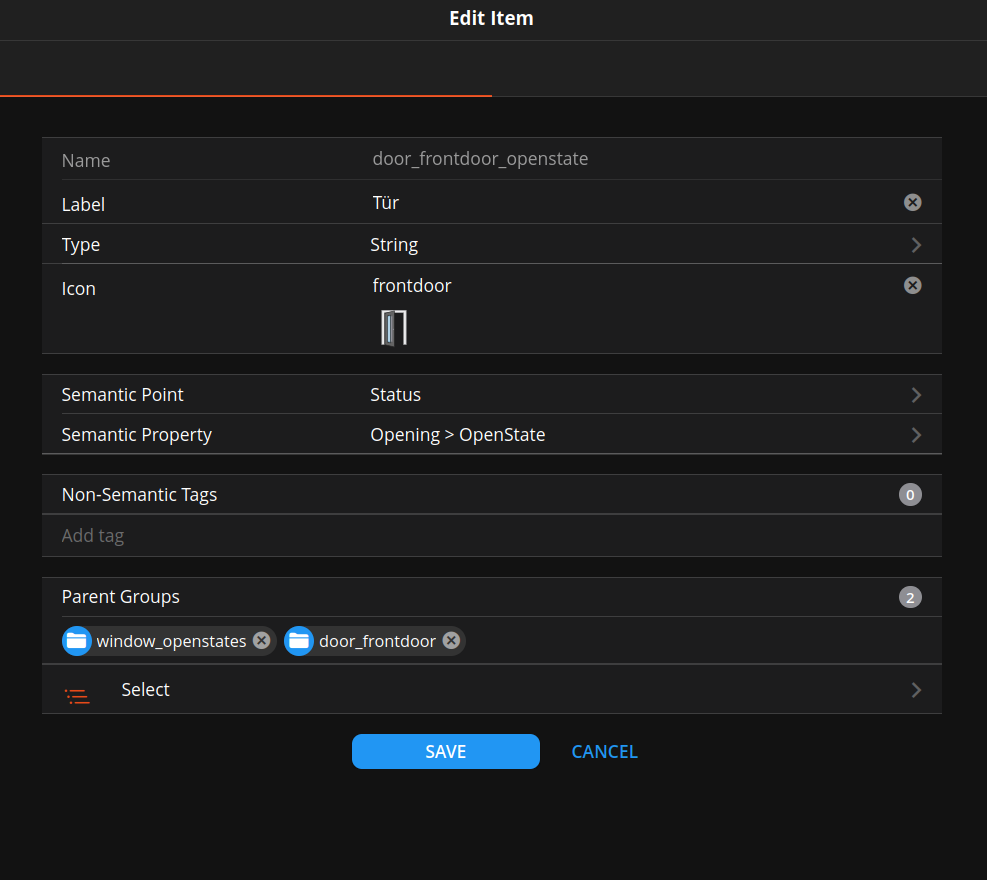The width and height of the screenshot is (987, 880).
Task: Click the red list icon beside Select
Action: click(77, 696)
